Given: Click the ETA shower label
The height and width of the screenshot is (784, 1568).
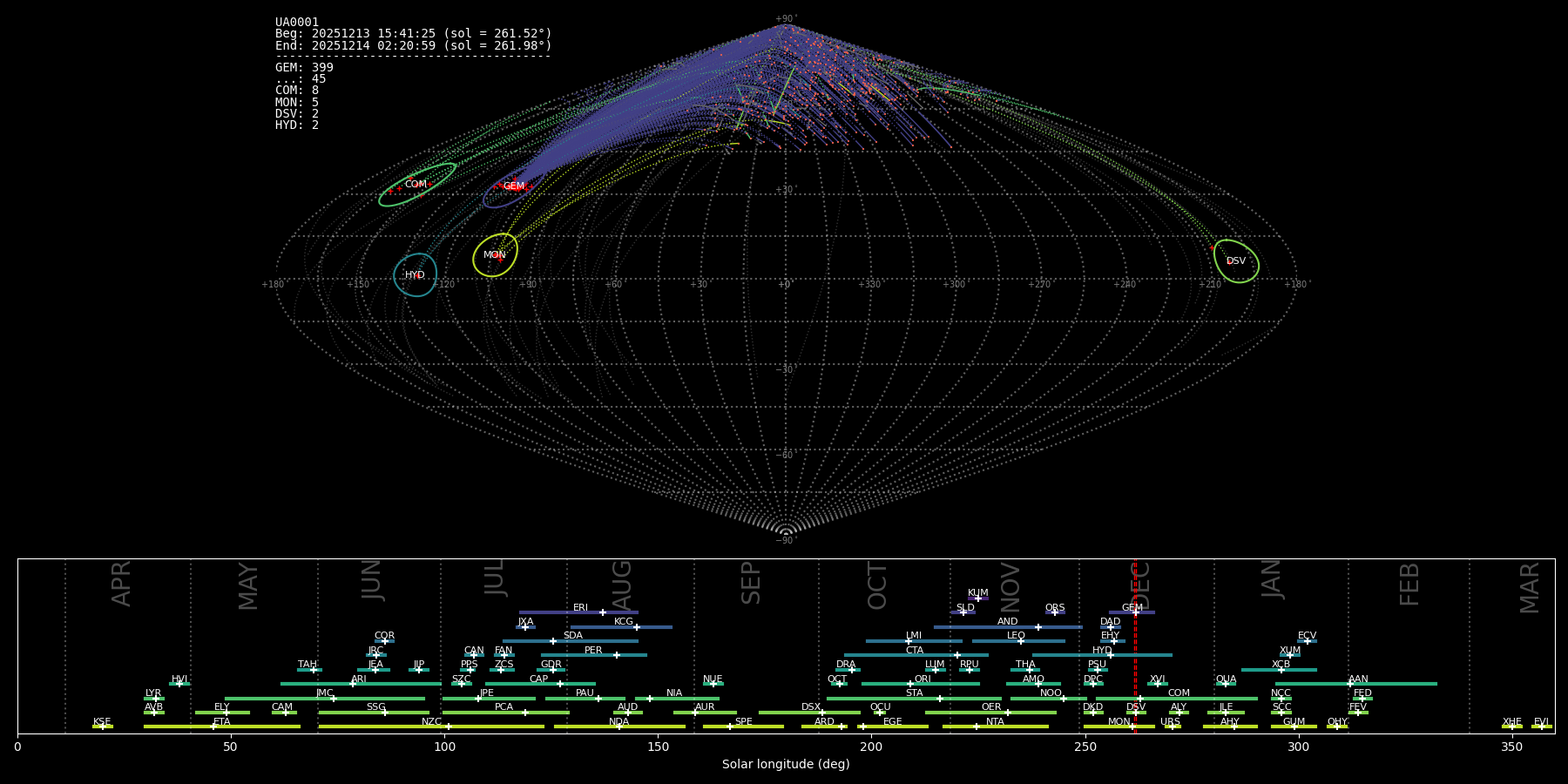Looking at the screenshot, I should (x=222, y=721).
